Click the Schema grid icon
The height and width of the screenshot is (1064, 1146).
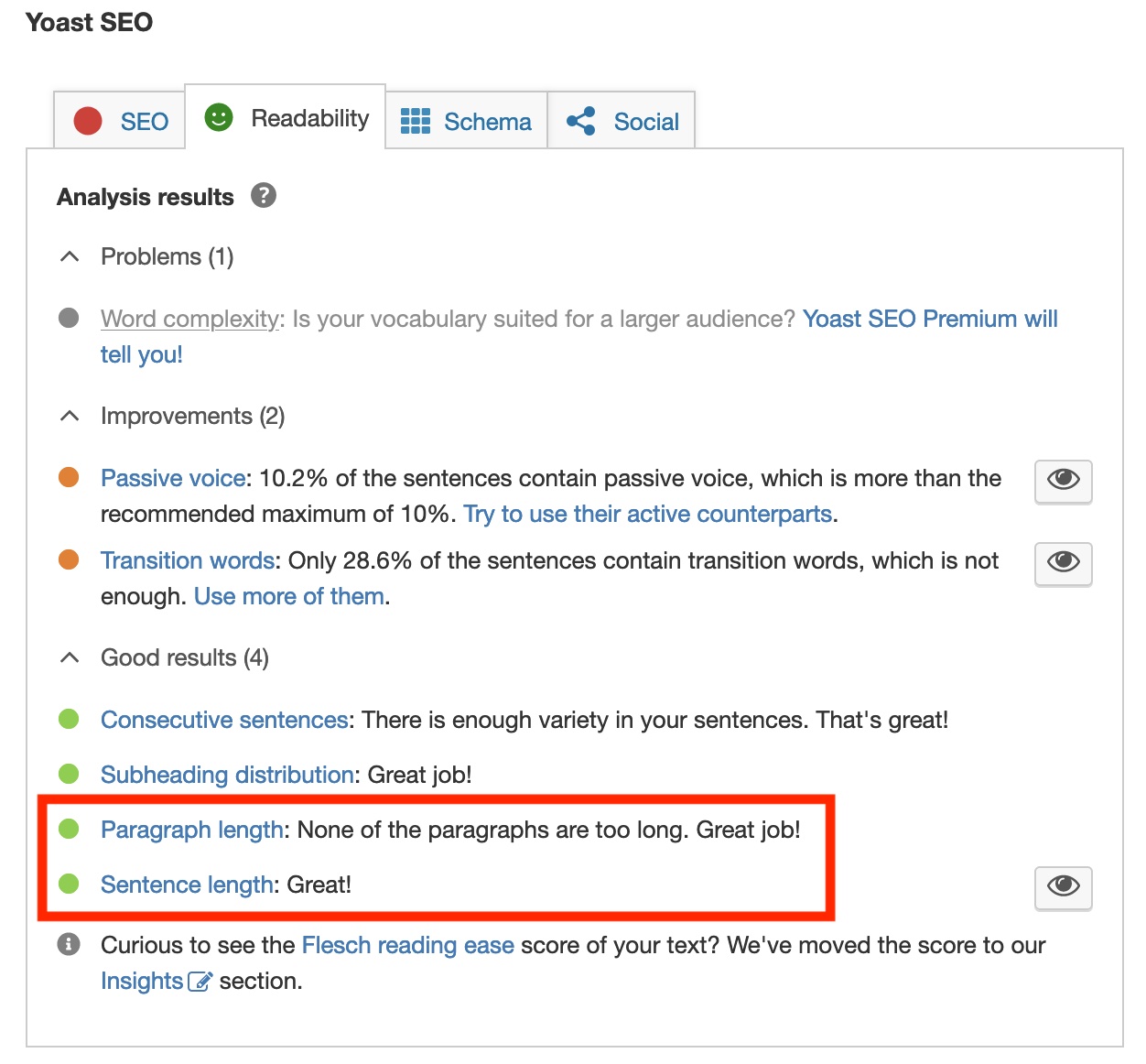(416, 121)
